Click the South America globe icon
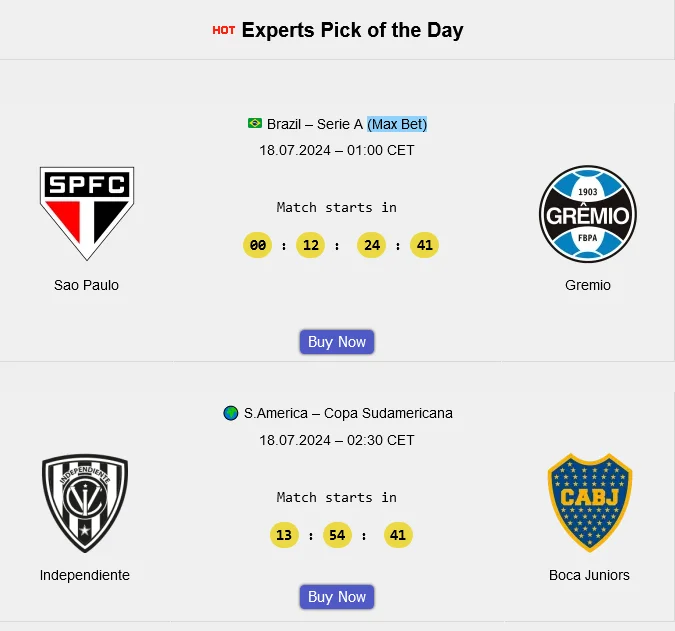The image size is (675, 631). click(231, 413)
